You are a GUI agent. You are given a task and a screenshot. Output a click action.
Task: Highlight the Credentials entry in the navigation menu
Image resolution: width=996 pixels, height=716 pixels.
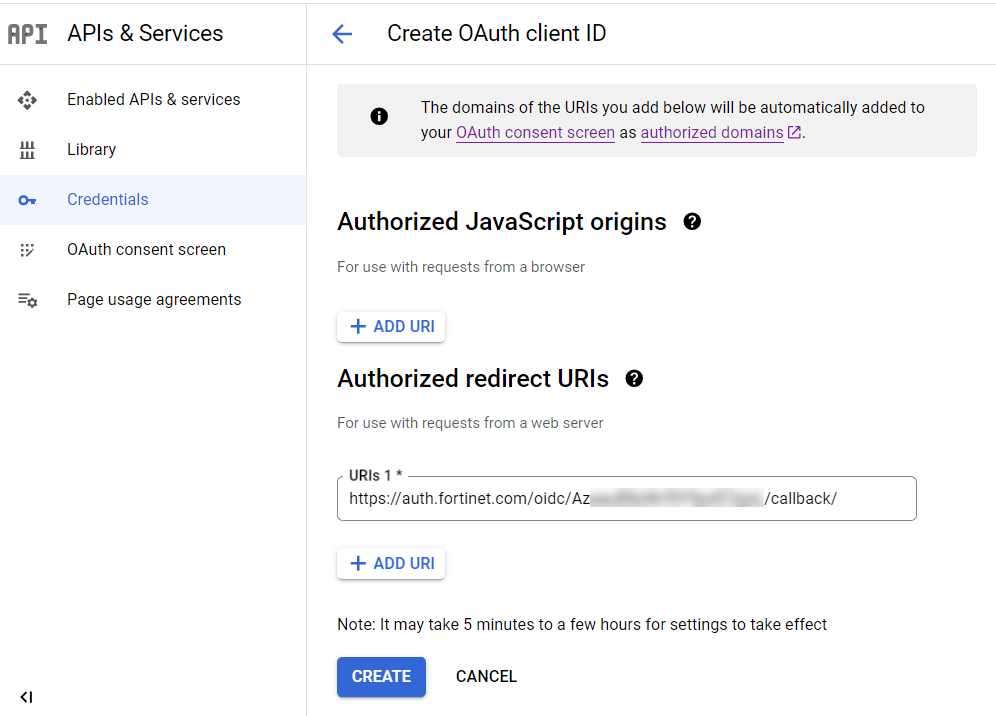tap(108, 199)
